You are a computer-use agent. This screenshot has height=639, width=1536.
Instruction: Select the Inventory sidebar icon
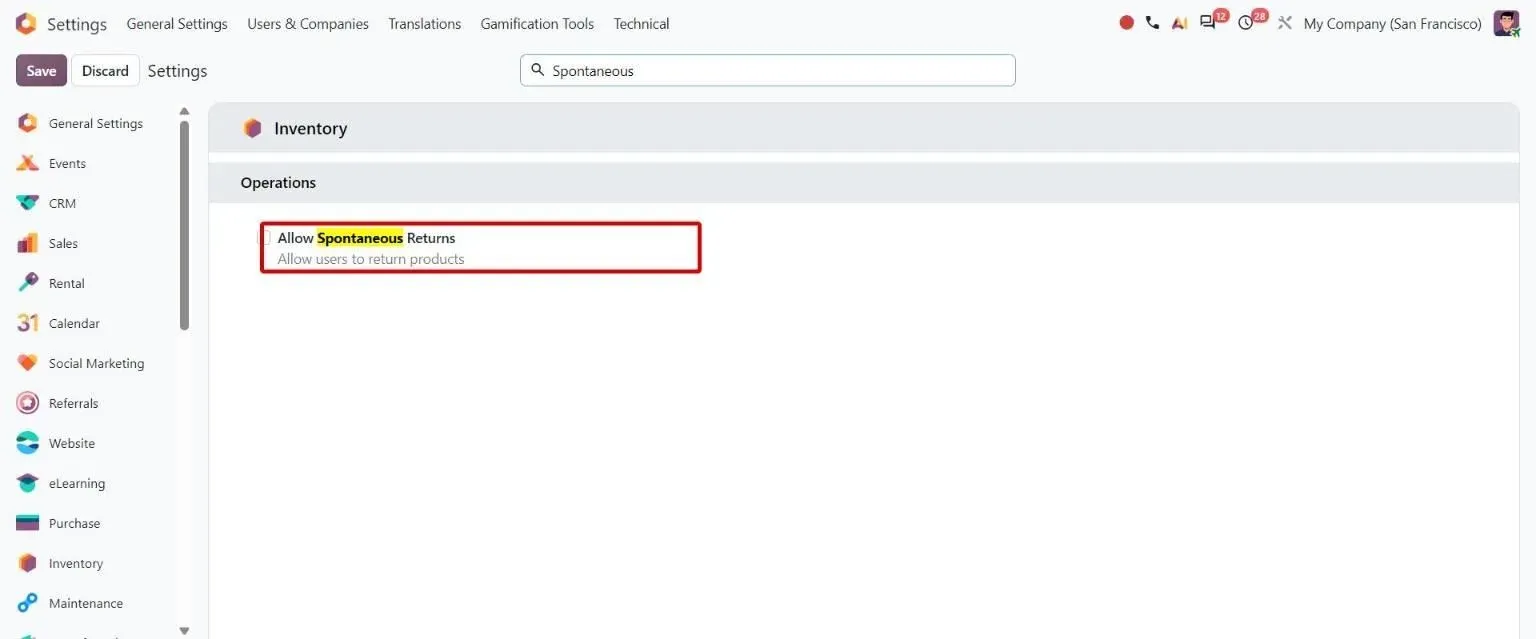28,563
